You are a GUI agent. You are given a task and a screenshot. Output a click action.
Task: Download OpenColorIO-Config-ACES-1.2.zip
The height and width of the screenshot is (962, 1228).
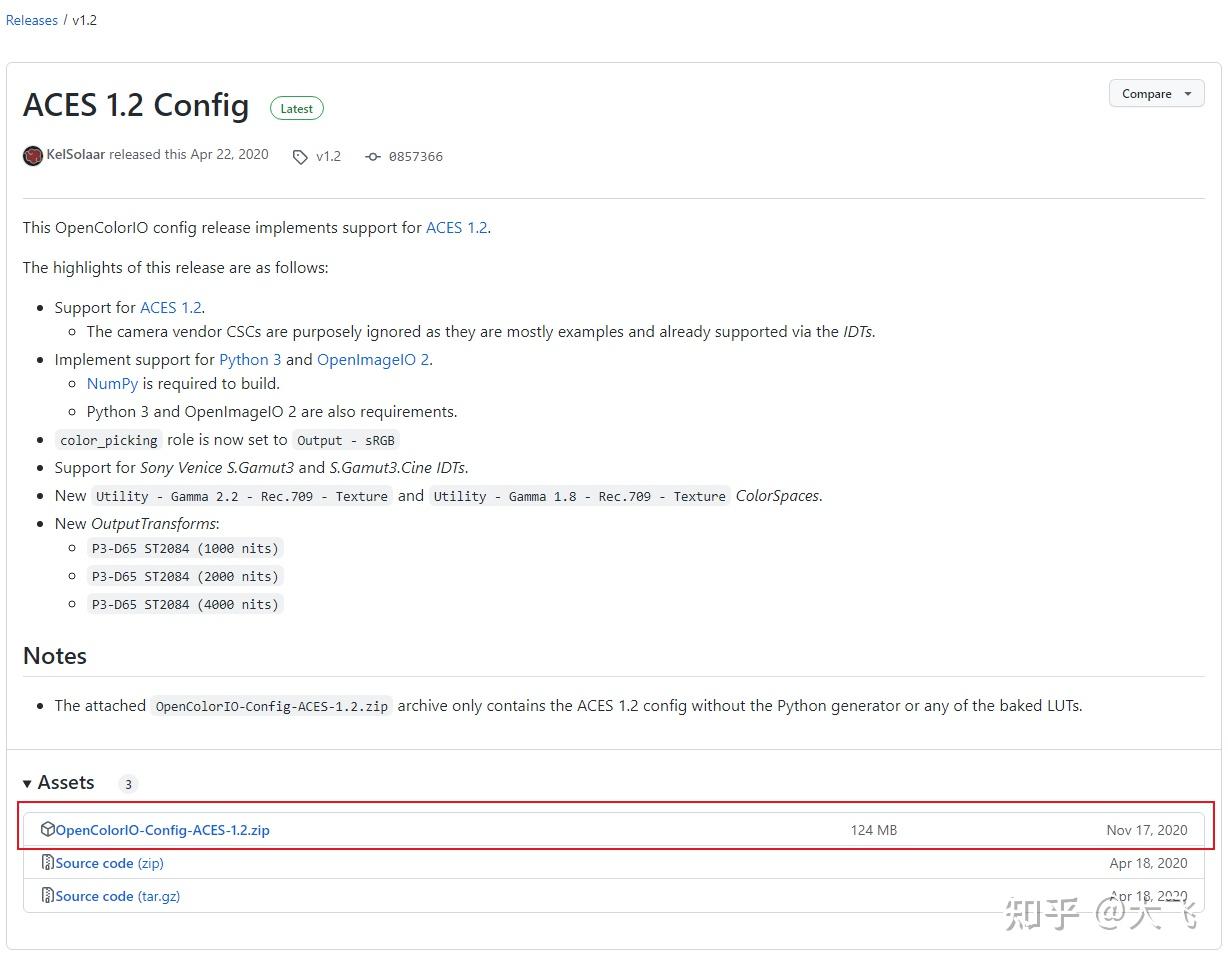(x=163, y=830)
